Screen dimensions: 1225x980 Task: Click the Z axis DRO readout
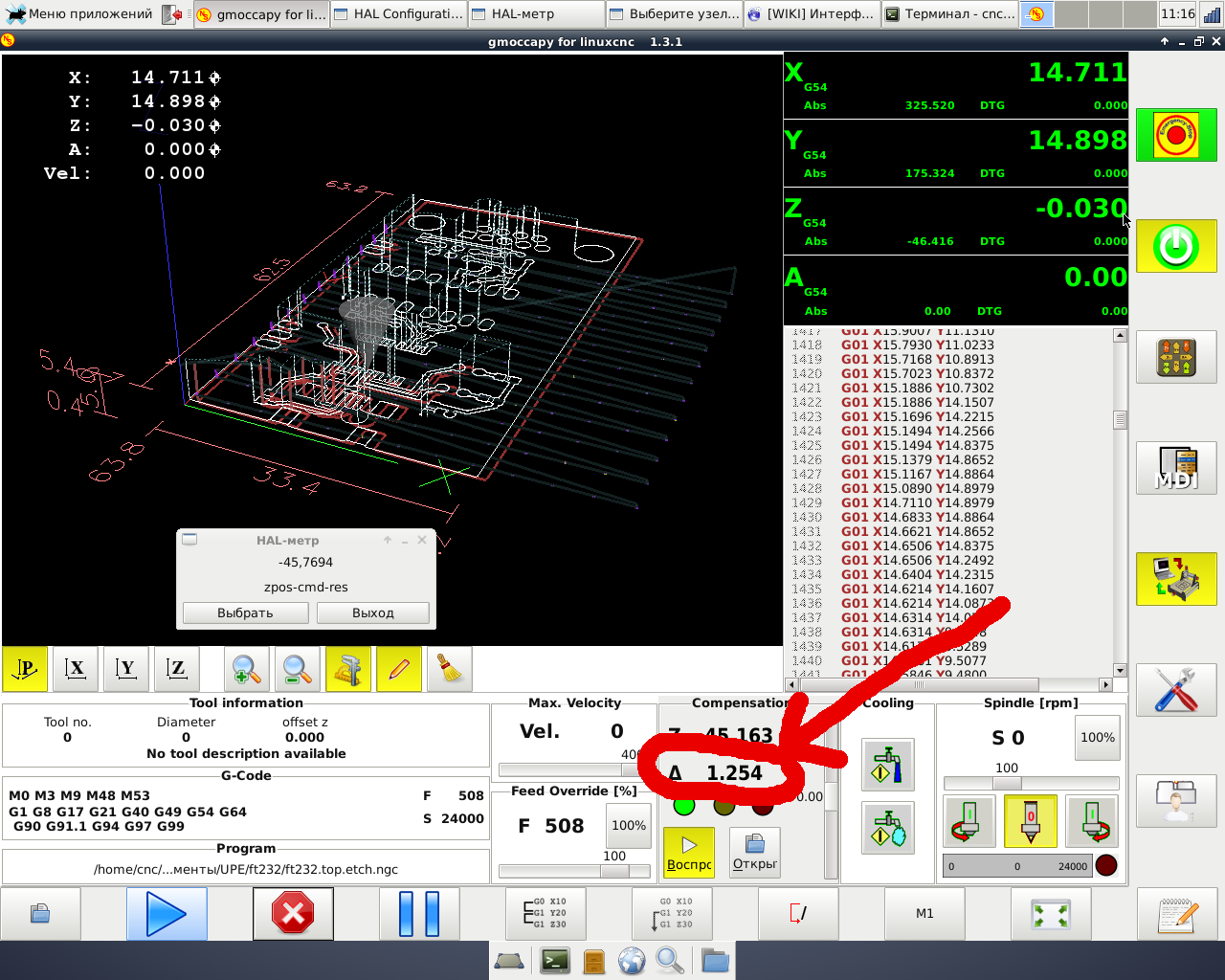[x=956, y=221]
